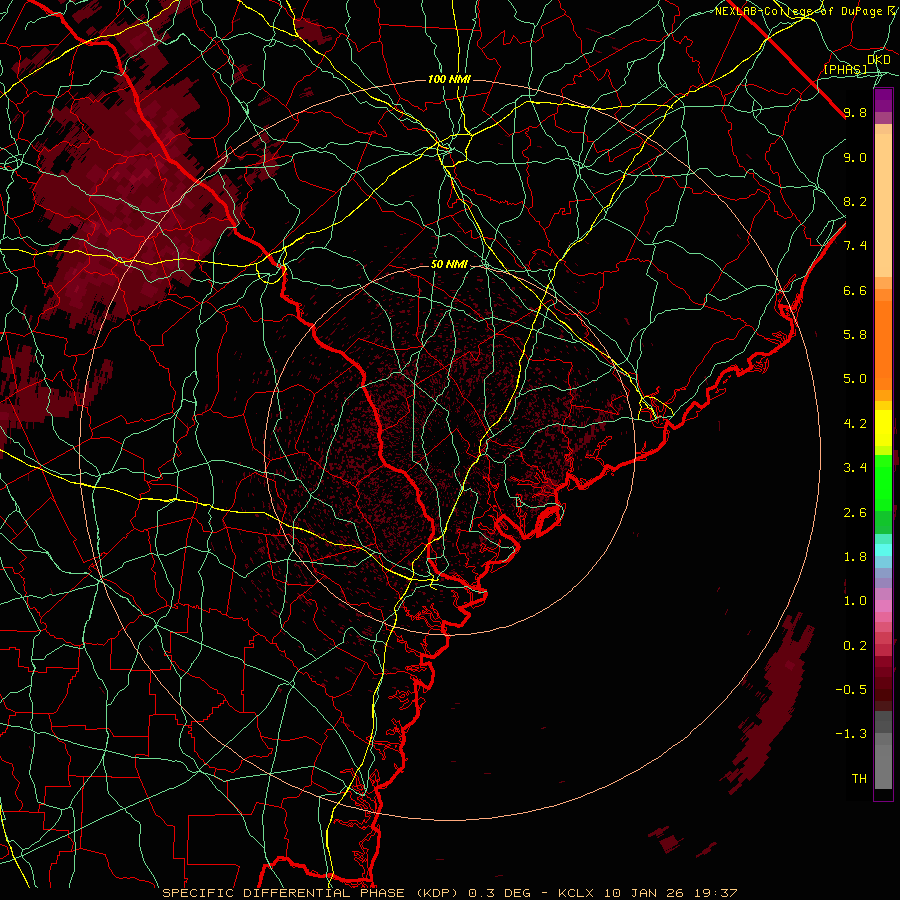Click the bright green color bar segment

tap(883, 482)
